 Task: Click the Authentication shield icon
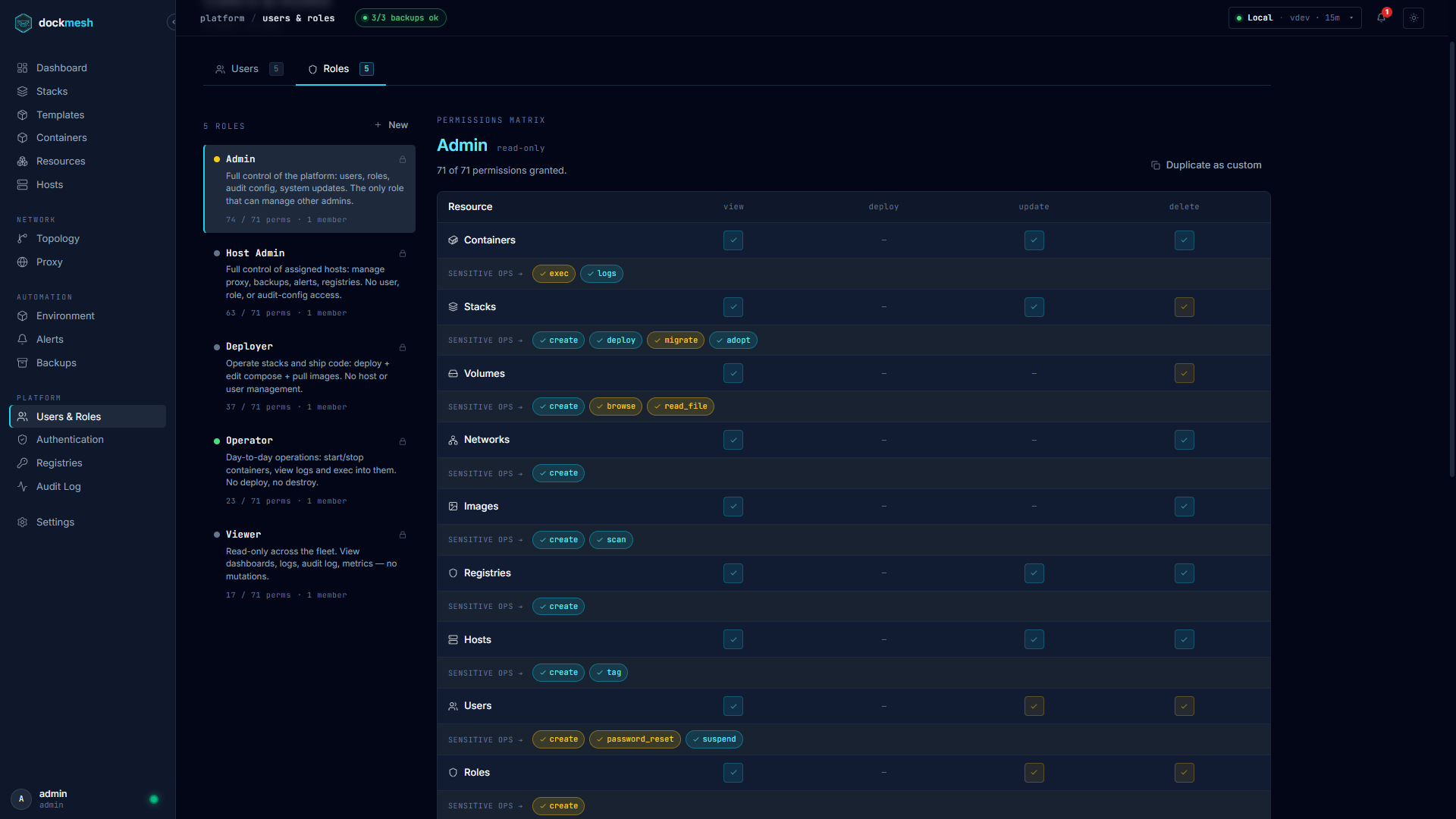(x=23, y=439)
